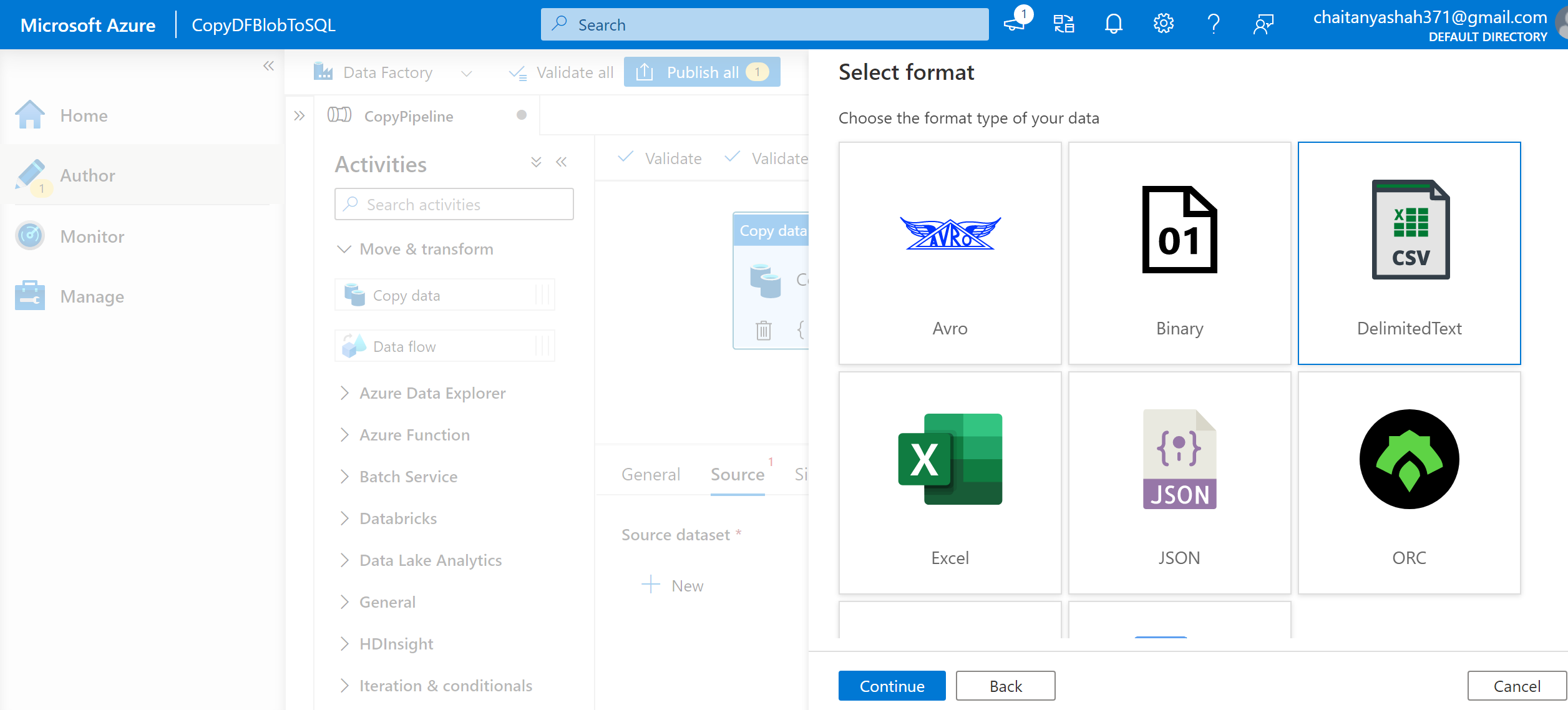Open the notifications bell icon
This screenshot has height=710, width=1568.
point(1114,24)
